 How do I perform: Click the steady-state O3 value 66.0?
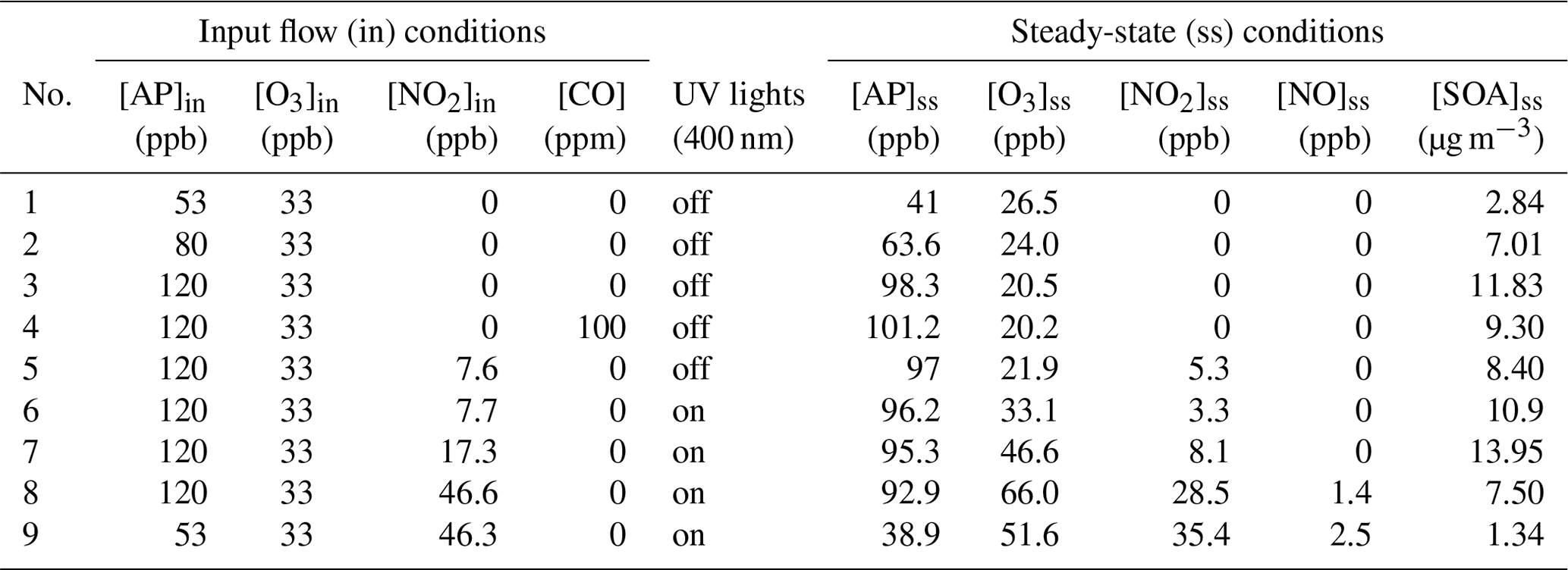pyautogui.click(x=1028, y=493)
